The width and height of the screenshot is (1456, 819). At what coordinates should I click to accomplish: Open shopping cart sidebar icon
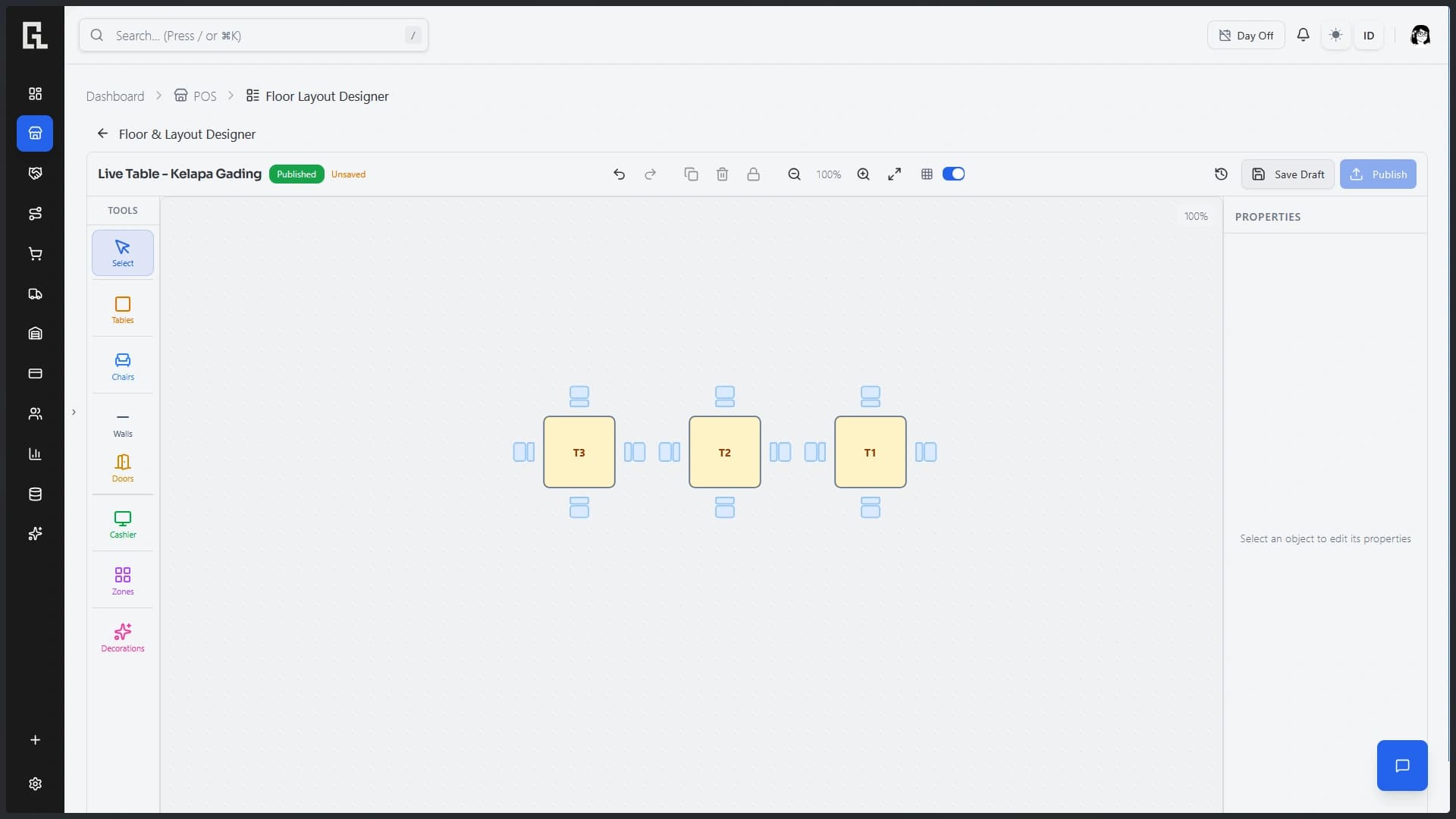coord(35,254)
